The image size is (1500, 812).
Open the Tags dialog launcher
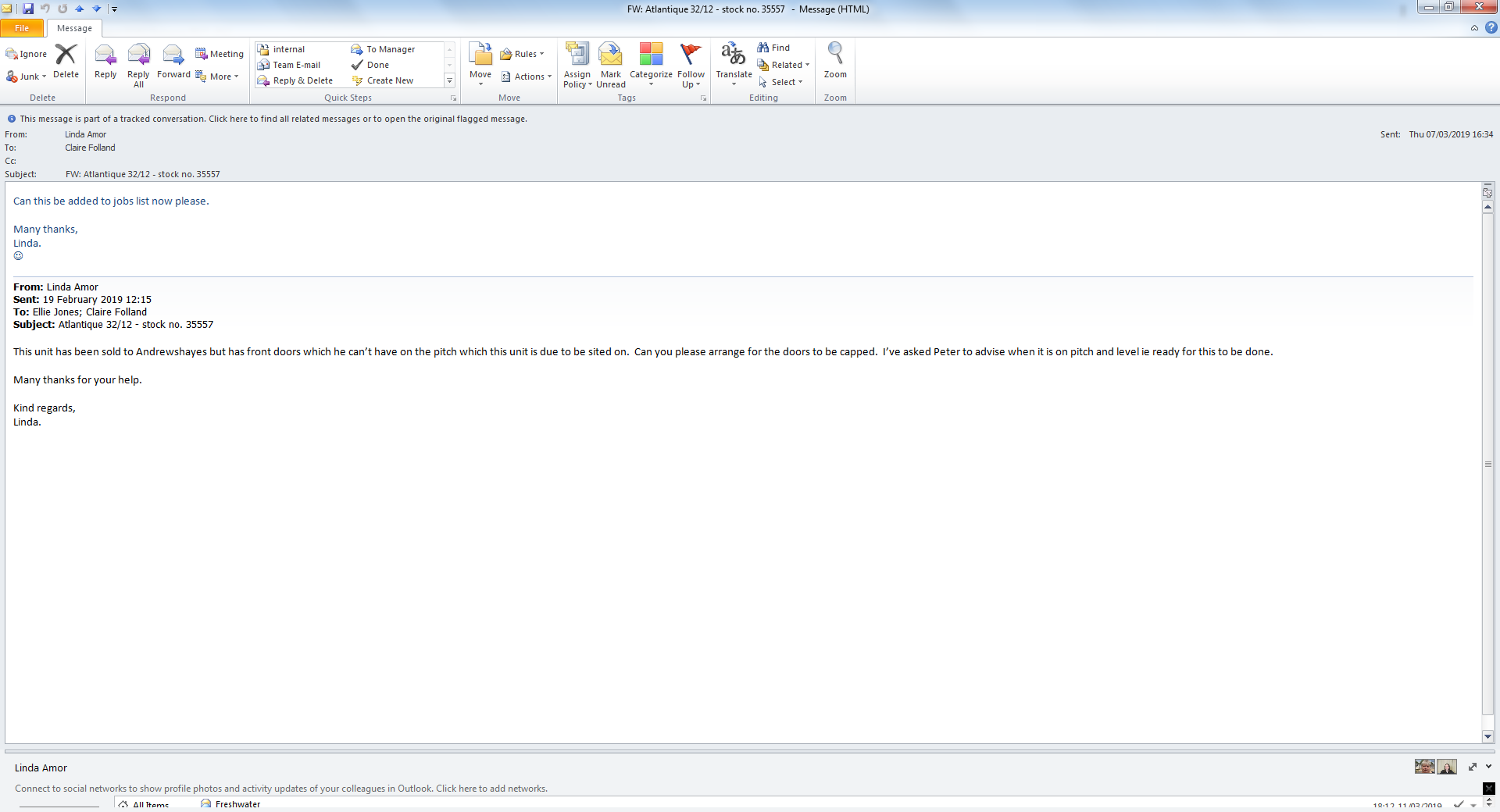(x=703, y=98)
